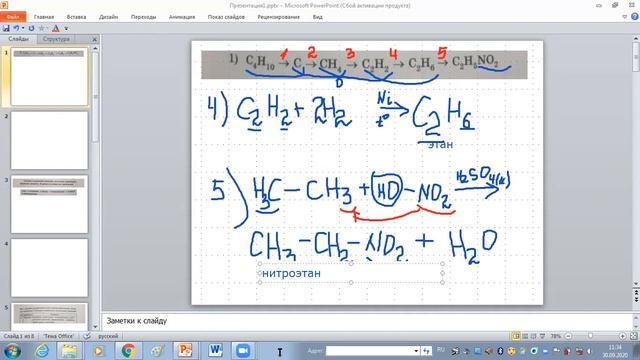Click the 'этан' label on slide
This screenshot has height=360, width=640.
440,144
